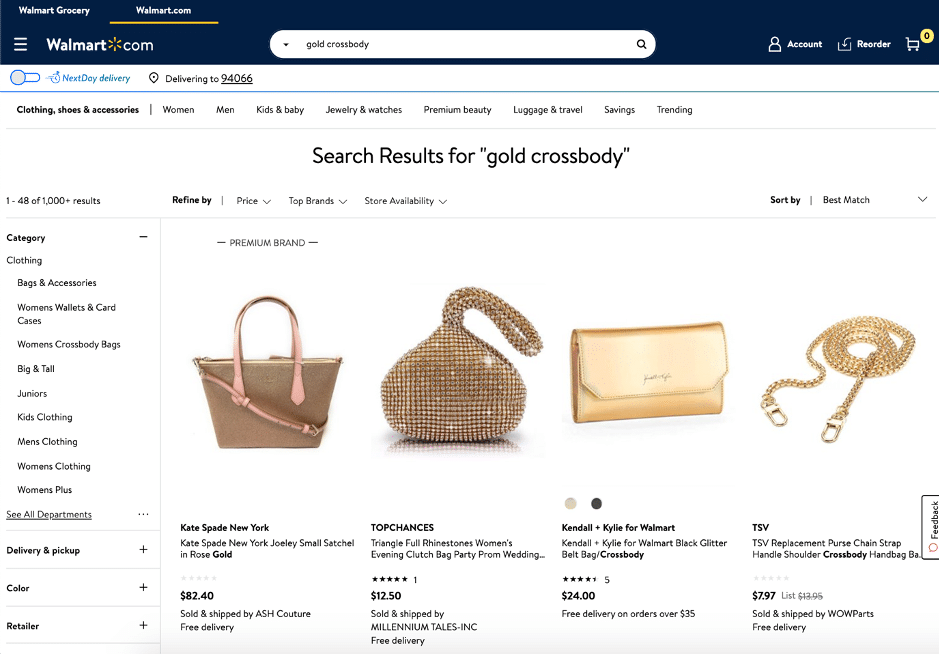Expand the Delivery & pickup filter

pyautogui.click(x=143, y=550)
